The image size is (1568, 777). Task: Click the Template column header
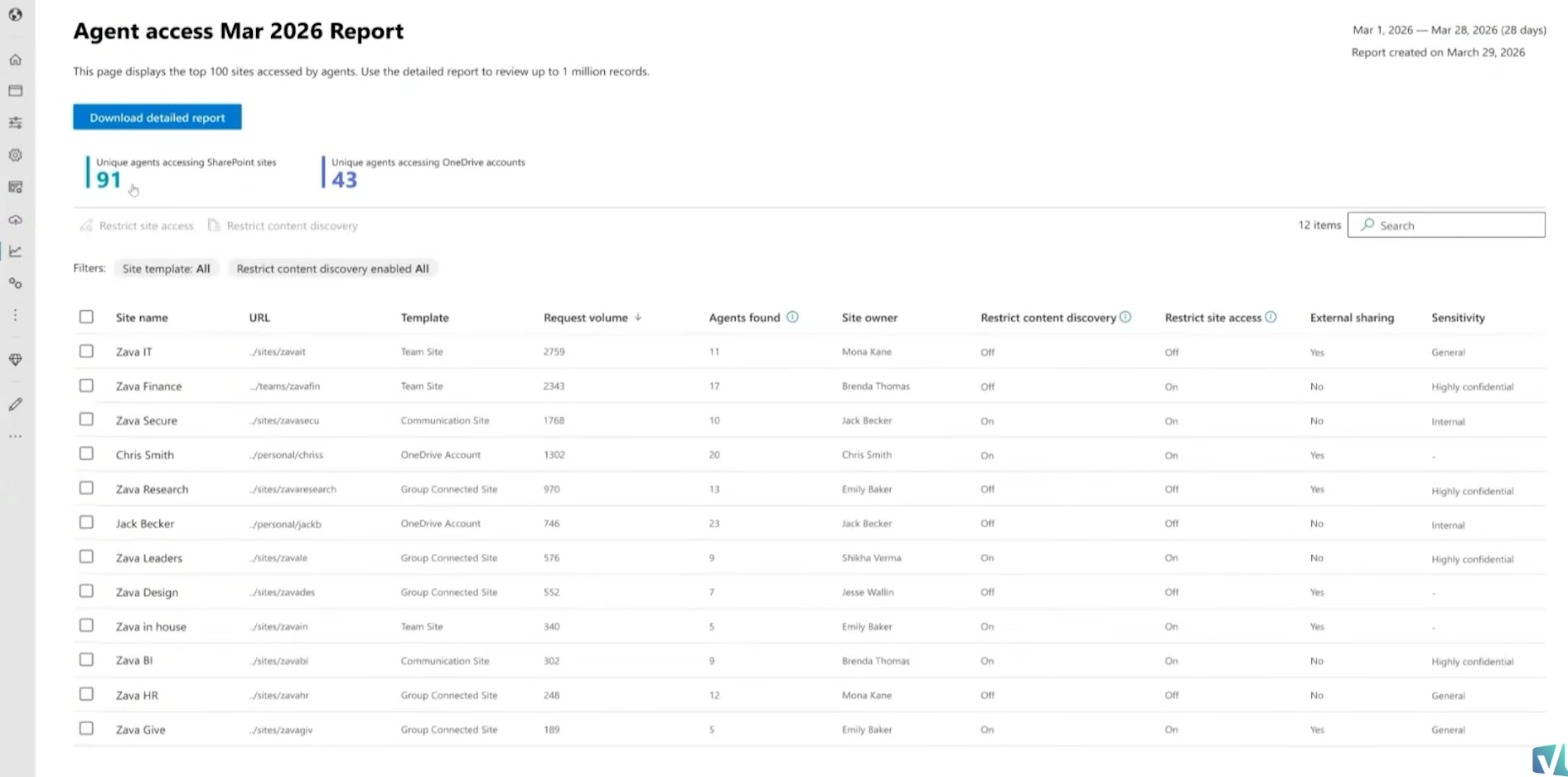(424, 318)
